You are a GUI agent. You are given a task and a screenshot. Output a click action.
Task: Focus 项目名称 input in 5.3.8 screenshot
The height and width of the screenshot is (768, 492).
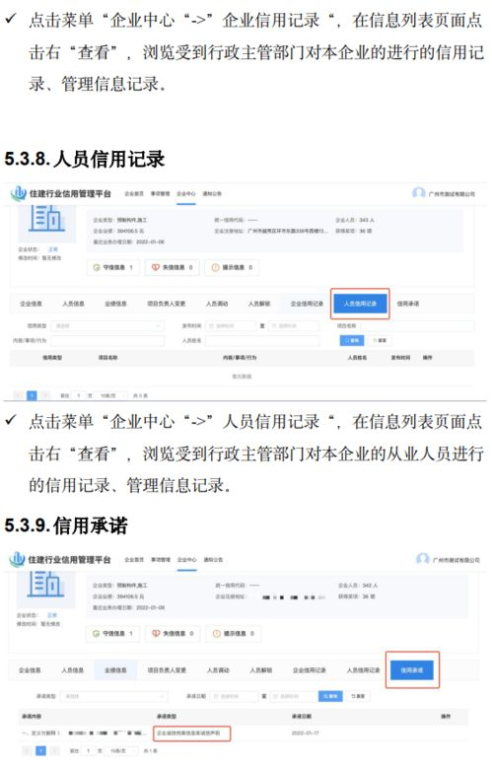point(418,326)
